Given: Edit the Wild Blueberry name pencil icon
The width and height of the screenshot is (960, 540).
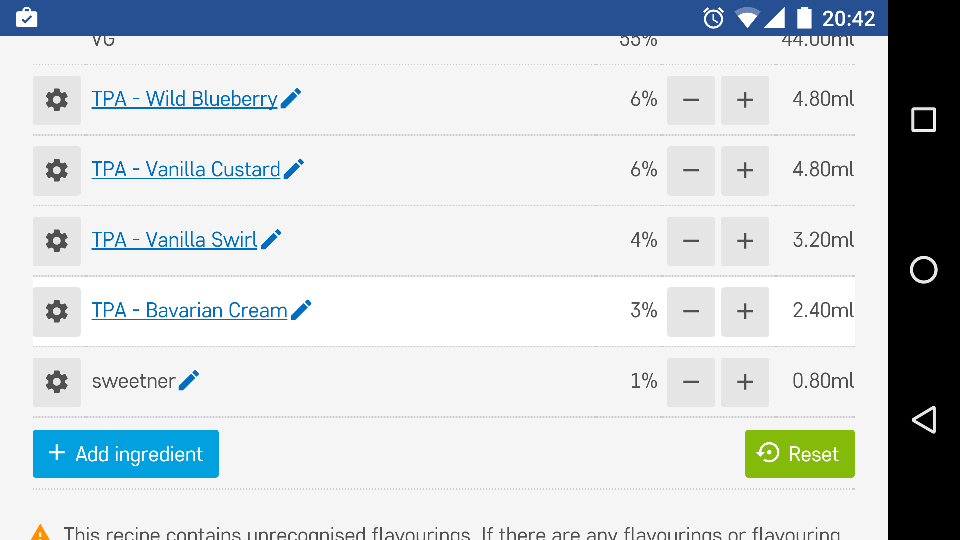Looking at the screenshot, I should 291,98.
